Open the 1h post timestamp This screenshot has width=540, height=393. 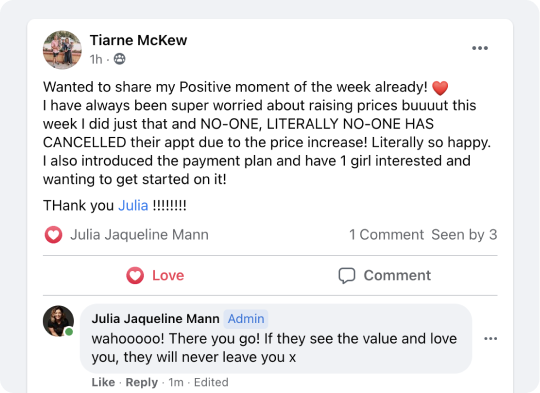click(96, 59)
